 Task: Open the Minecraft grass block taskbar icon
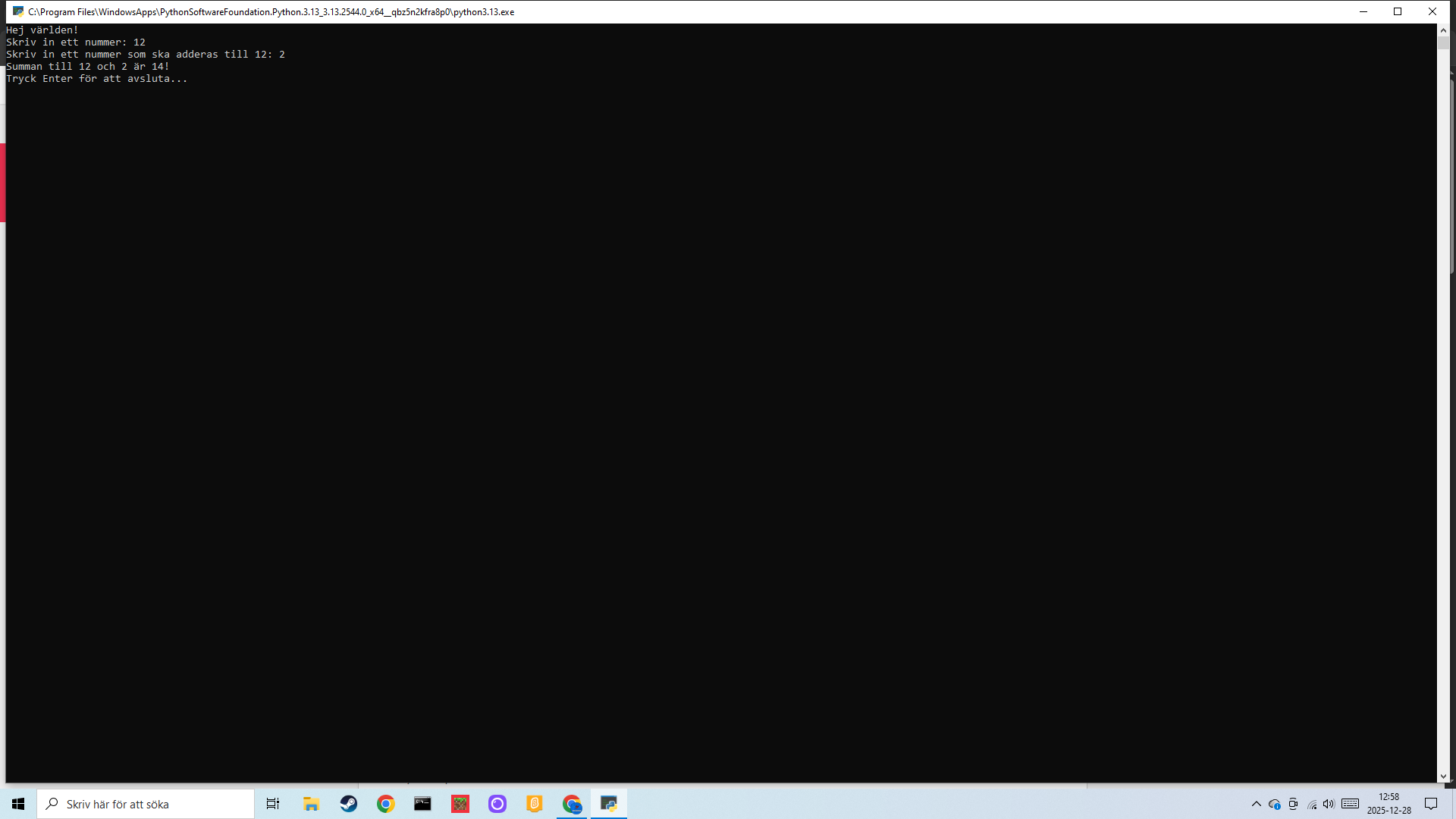point(460,804)
